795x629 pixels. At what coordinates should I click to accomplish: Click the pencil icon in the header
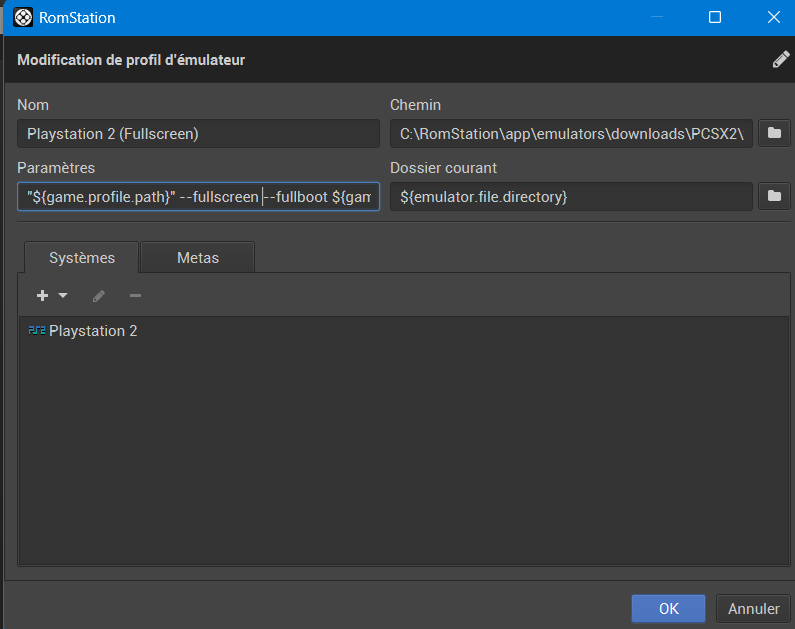tap(781, 59)
